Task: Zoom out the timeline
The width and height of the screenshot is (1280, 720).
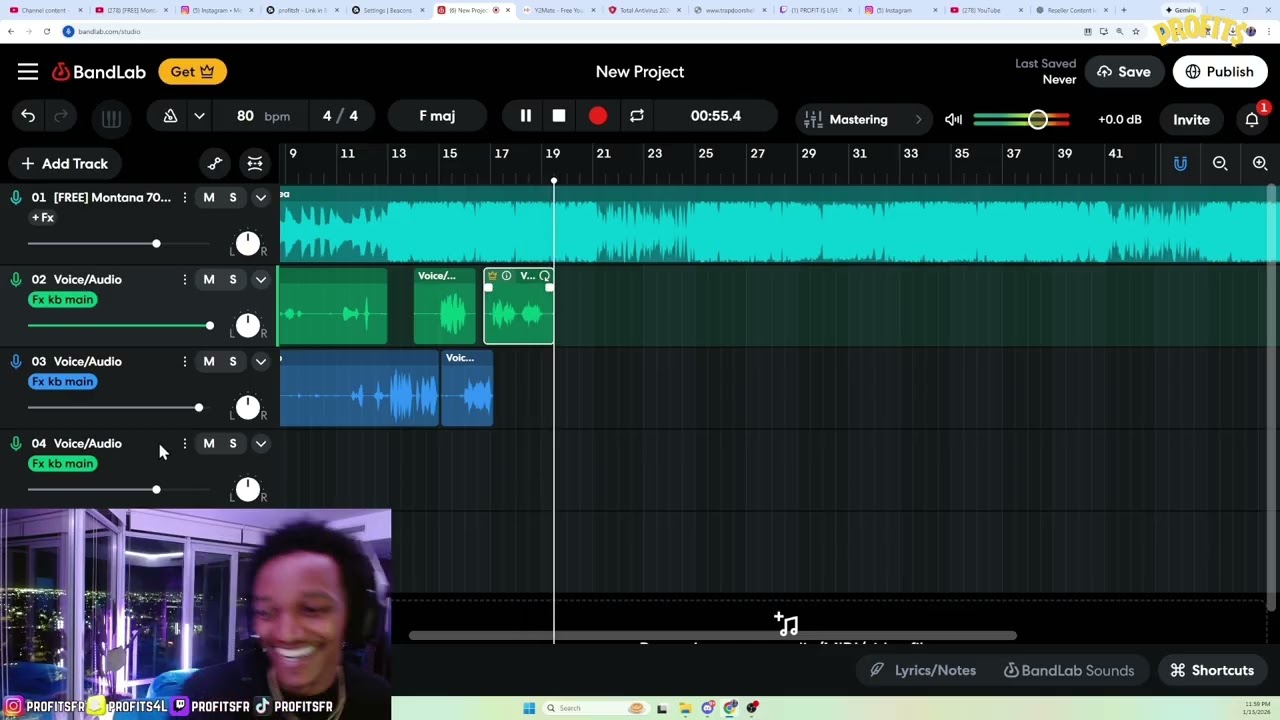Action: pos(1220,163)
